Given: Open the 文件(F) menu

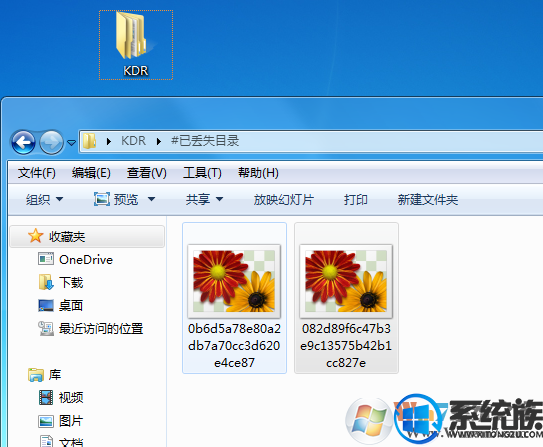Looking at the screenshot, I should tap(37, 172).
